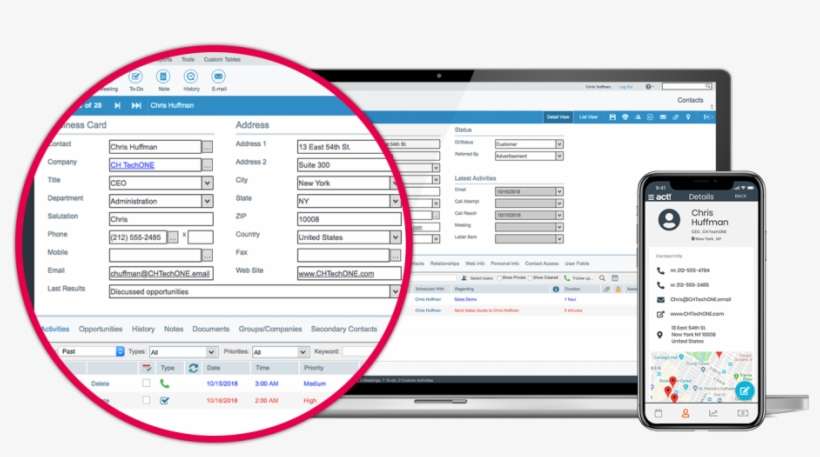Image resolution: width=820 pixels, height=457 pixels.
Task: Expand Last Results Discussed opportunities dropdown
Action: (x=395, y=292)
